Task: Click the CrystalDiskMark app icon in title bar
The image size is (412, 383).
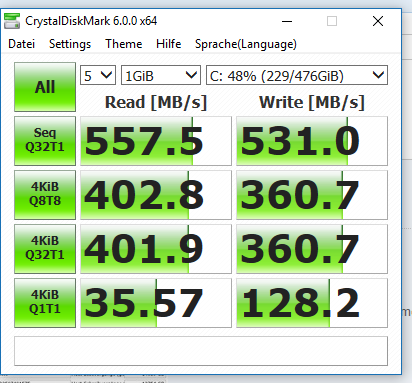Action: click(12, 21)
